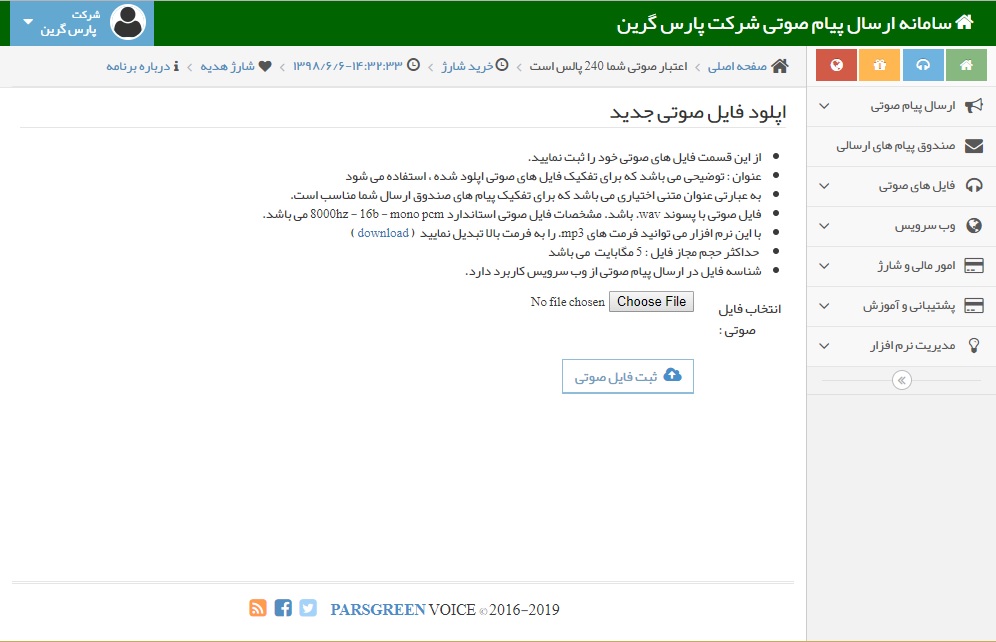The width and height of the screenshot is (996, 642).
Task: Click the user avatar in header
Action: (128, 22)
